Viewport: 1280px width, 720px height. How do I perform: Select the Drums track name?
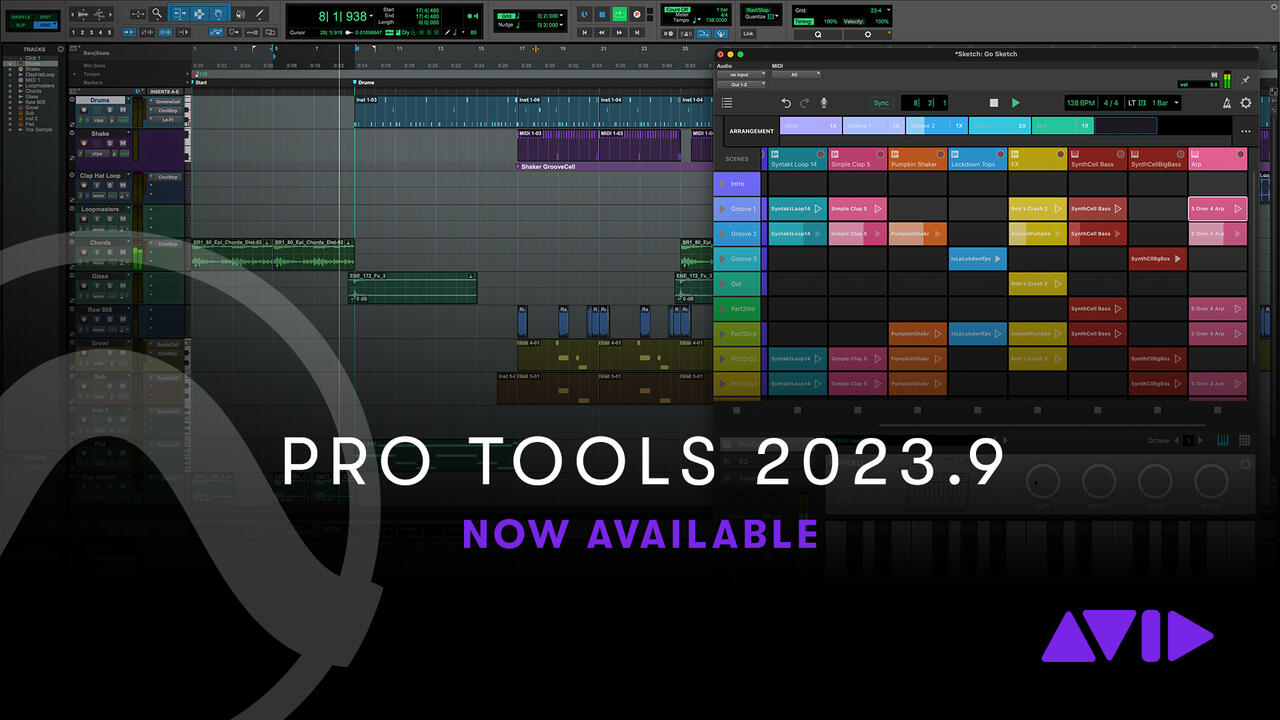pos(100,100)
